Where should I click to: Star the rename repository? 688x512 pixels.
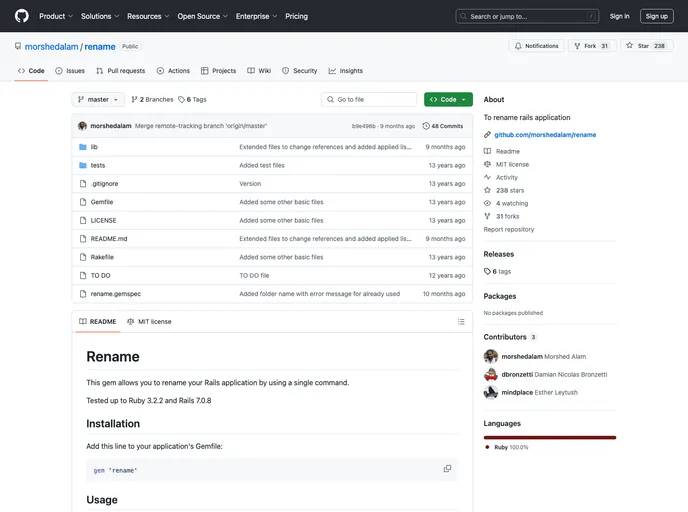point(646,46)
